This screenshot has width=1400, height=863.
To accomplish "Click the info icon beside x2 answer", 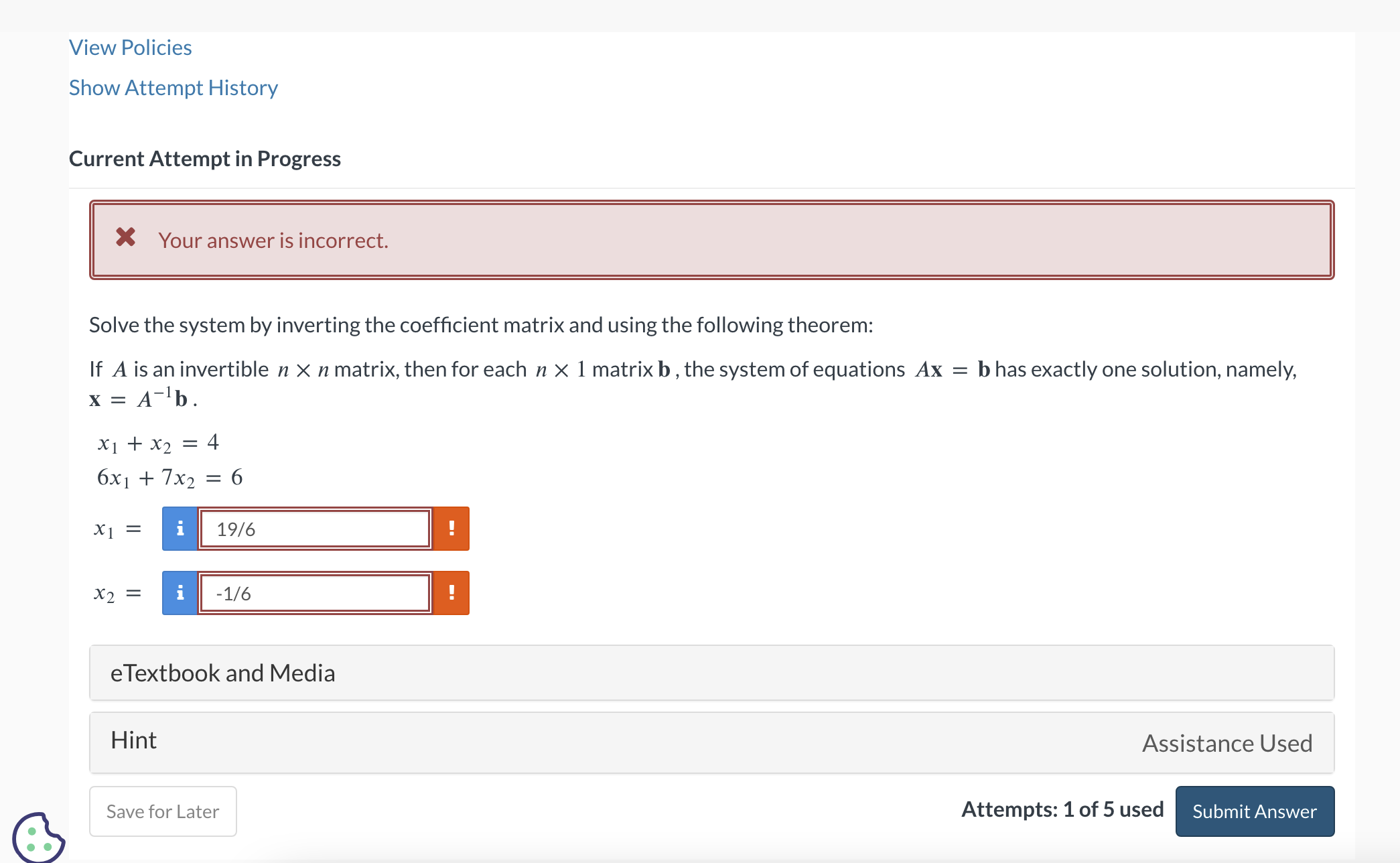I will [x=180, y=592].
